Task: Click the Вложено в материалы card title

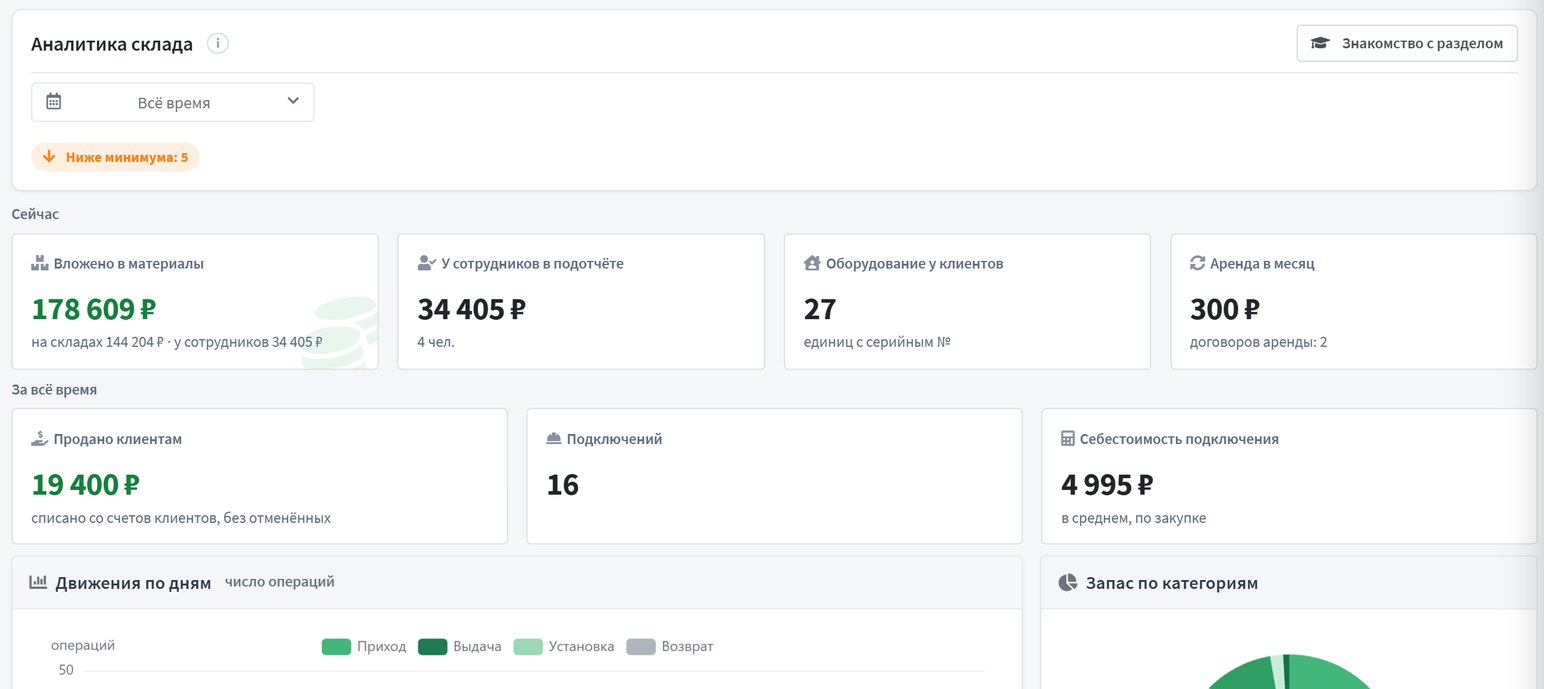Action: click(x=129, y=264)
